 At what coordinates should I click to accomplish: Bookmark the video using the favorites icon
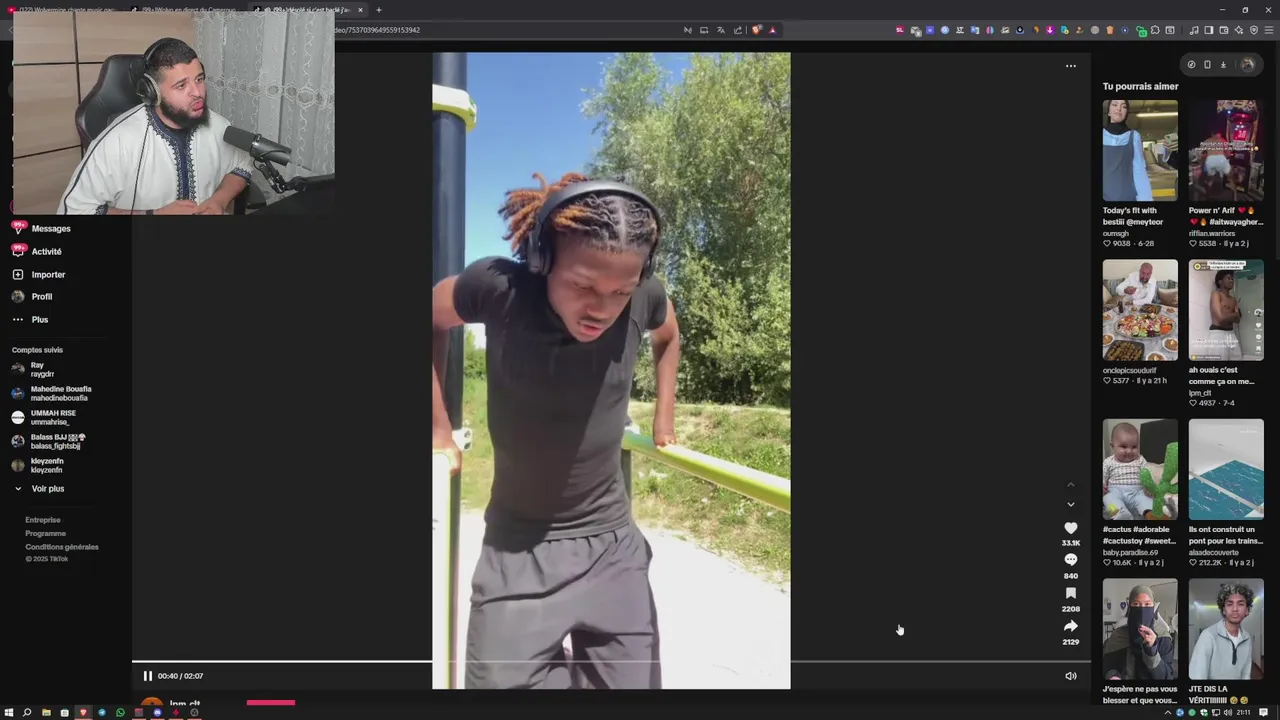coord(1070,593)
